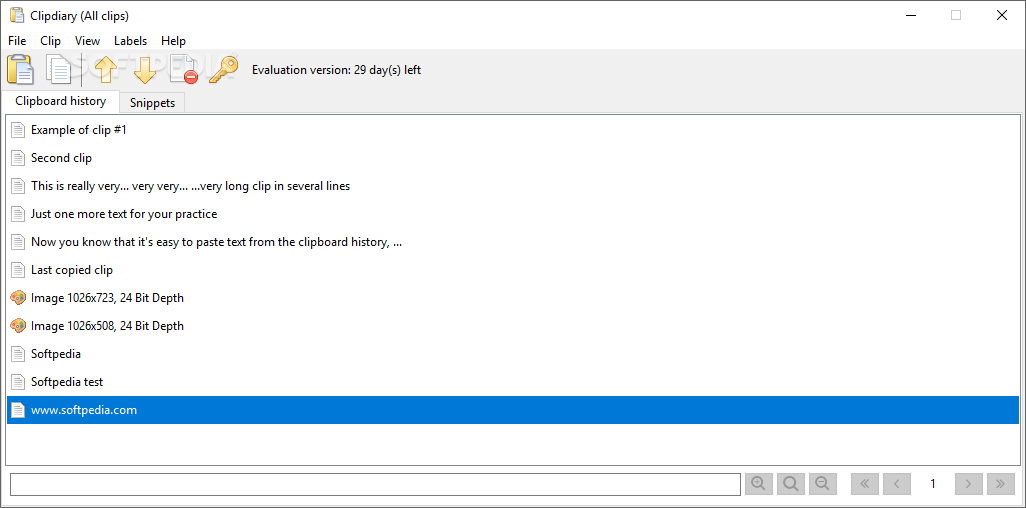Select the 'Now you know that it's easy' clip
The image size is (1026, 508).
point(513,242)
